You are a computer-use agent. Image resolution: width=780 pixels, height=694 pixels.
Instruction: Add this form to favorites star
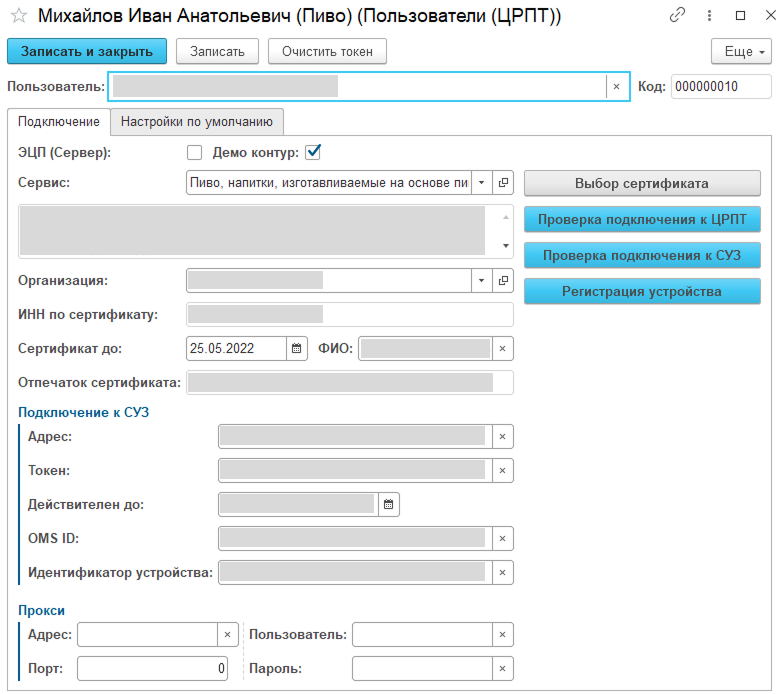pyautogui.click(x=18, y=16)
